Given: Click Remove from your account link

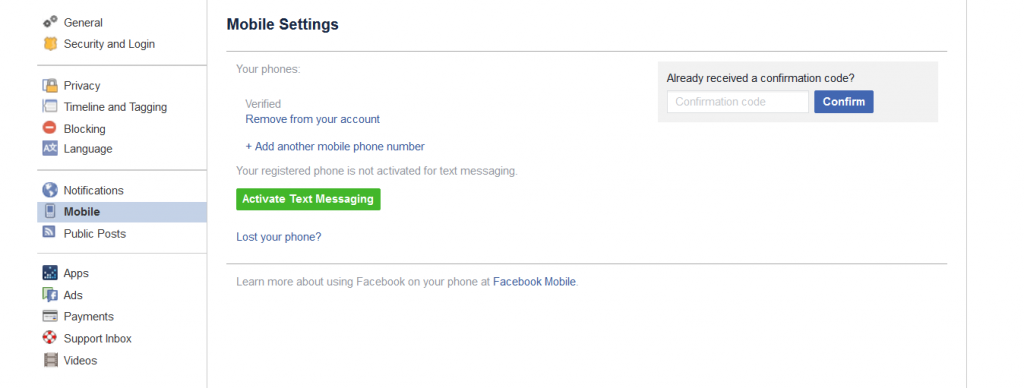Looking at the screenshot, I should pyautogui.click(x=312, y=119).
